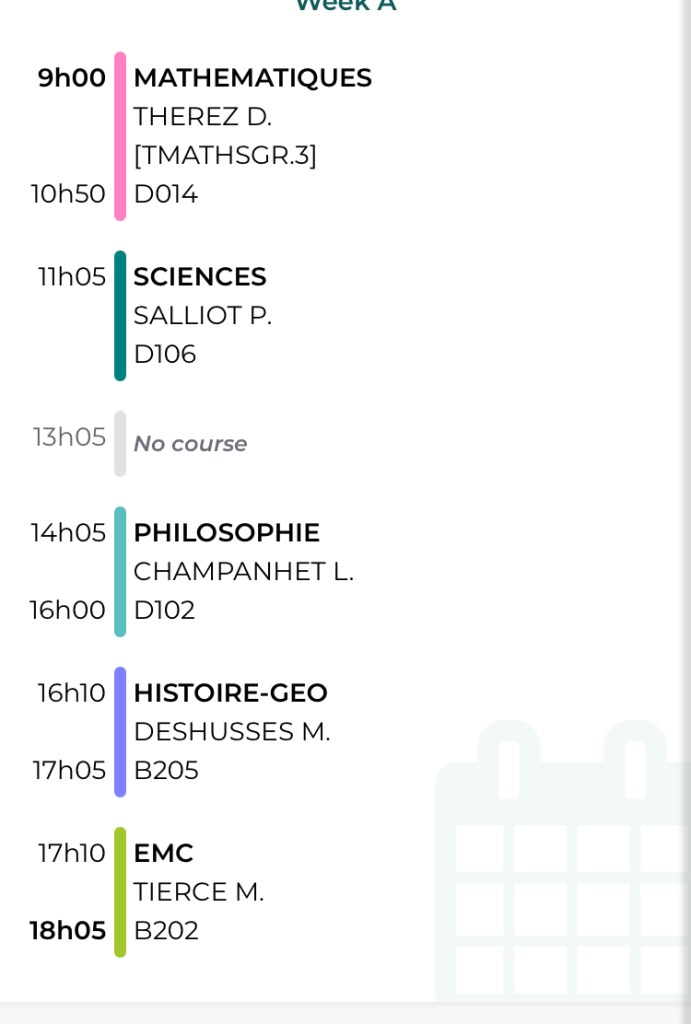691x1024 pixels.
Task: Open the EMC course entry
Action: click(163, 853)
